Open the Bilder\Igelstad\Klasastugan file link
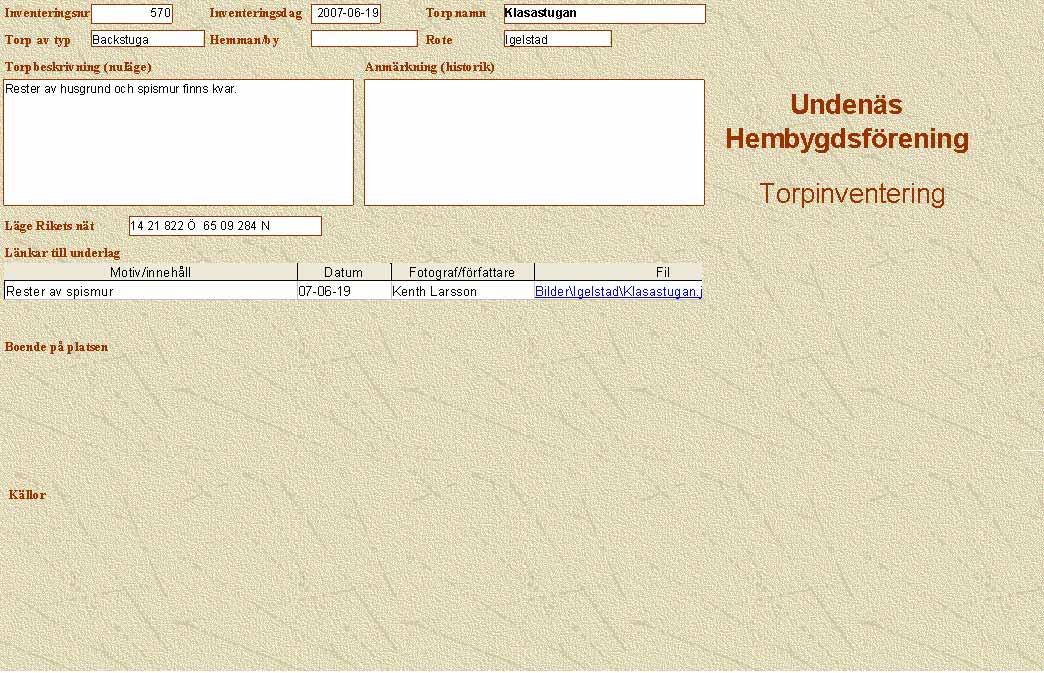Image resolution: width=1044 pixels, height=673 pixels. 618,292
